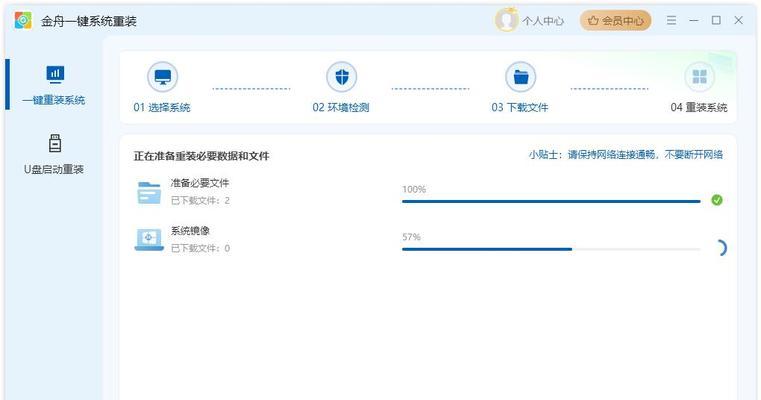
Task: Click 准备必要文件 folder icon
Action: tap(149, 192)
